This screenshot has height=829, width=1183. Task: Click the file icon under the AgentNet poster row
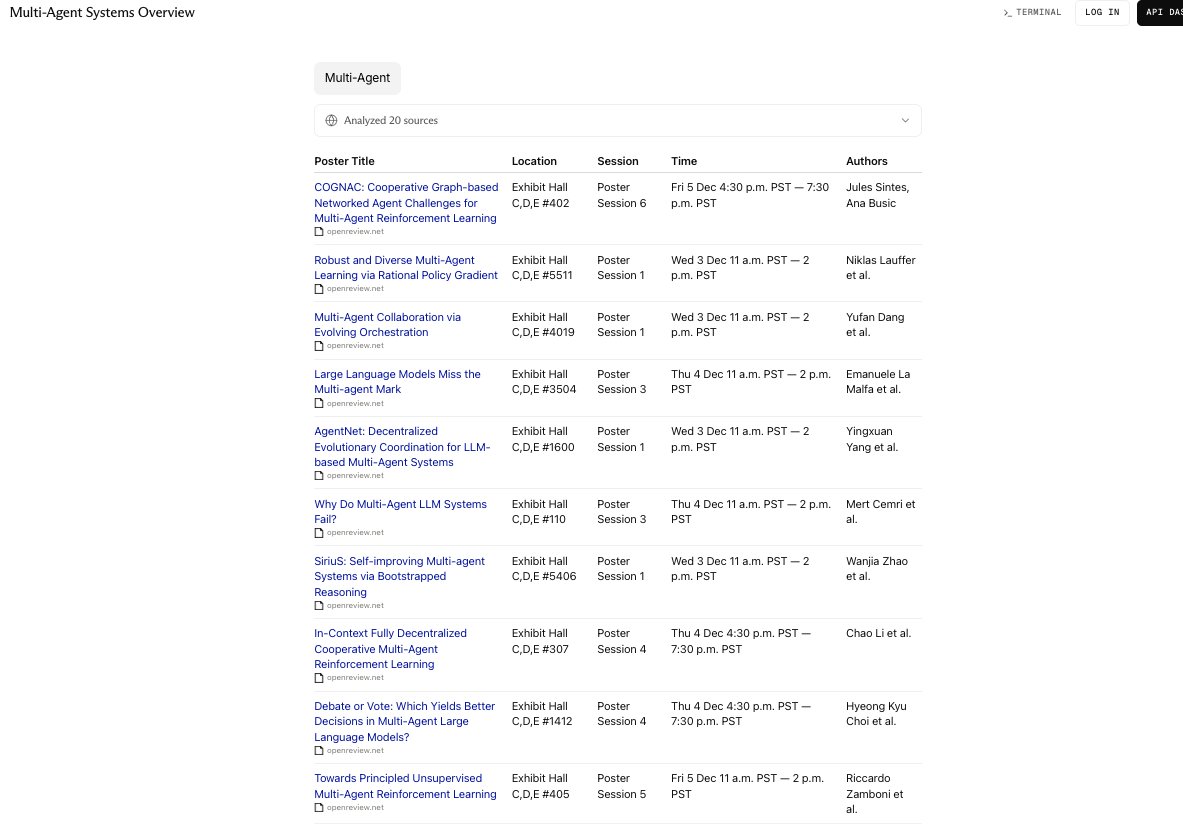[318, 475]
